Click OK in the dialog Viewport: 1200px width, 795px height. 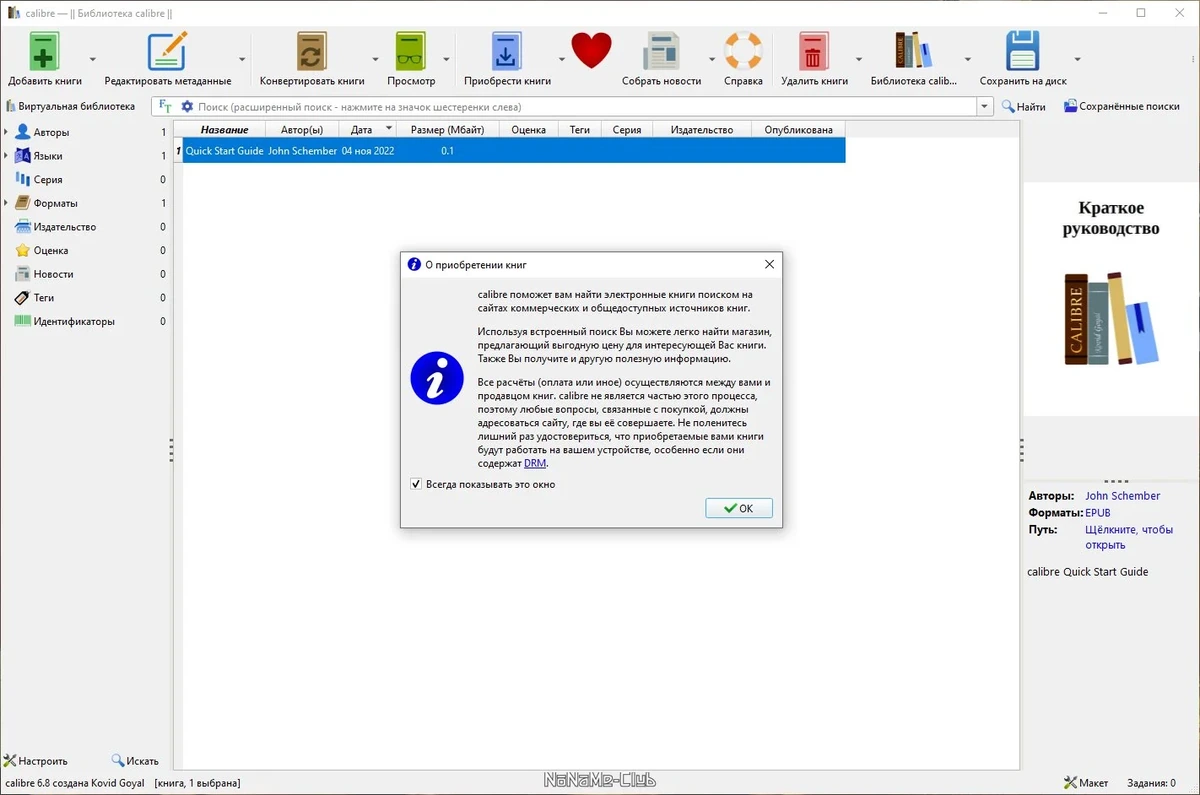(739, 508)
